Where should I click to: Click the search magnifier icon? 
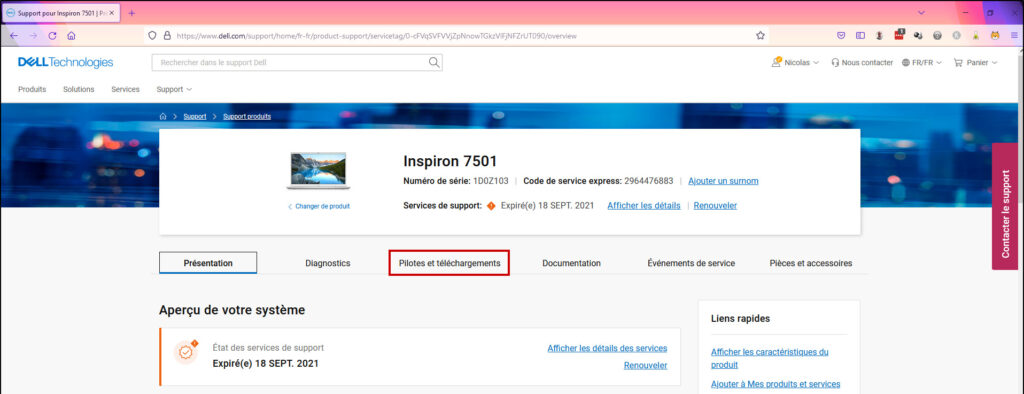[434, 63]
